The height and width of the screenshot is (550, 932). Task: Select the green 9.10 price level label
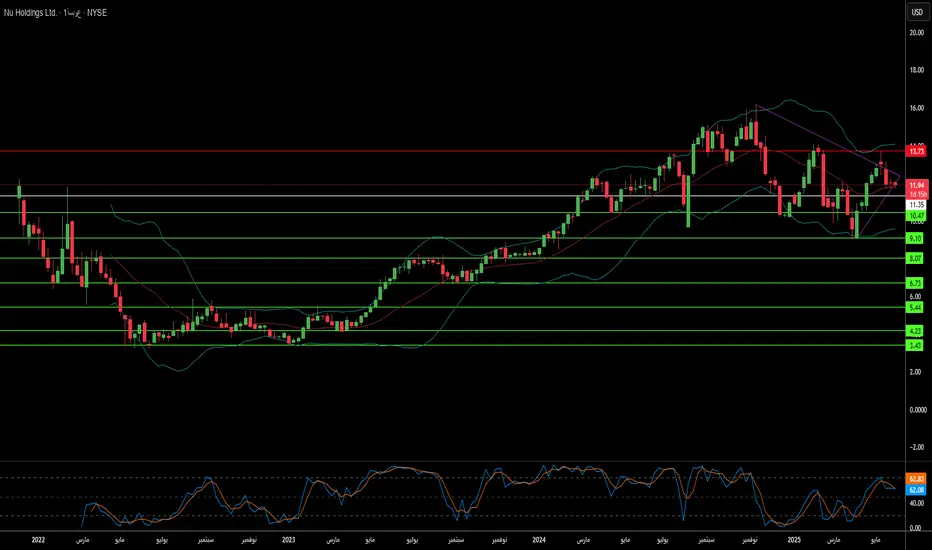[914, 238]
